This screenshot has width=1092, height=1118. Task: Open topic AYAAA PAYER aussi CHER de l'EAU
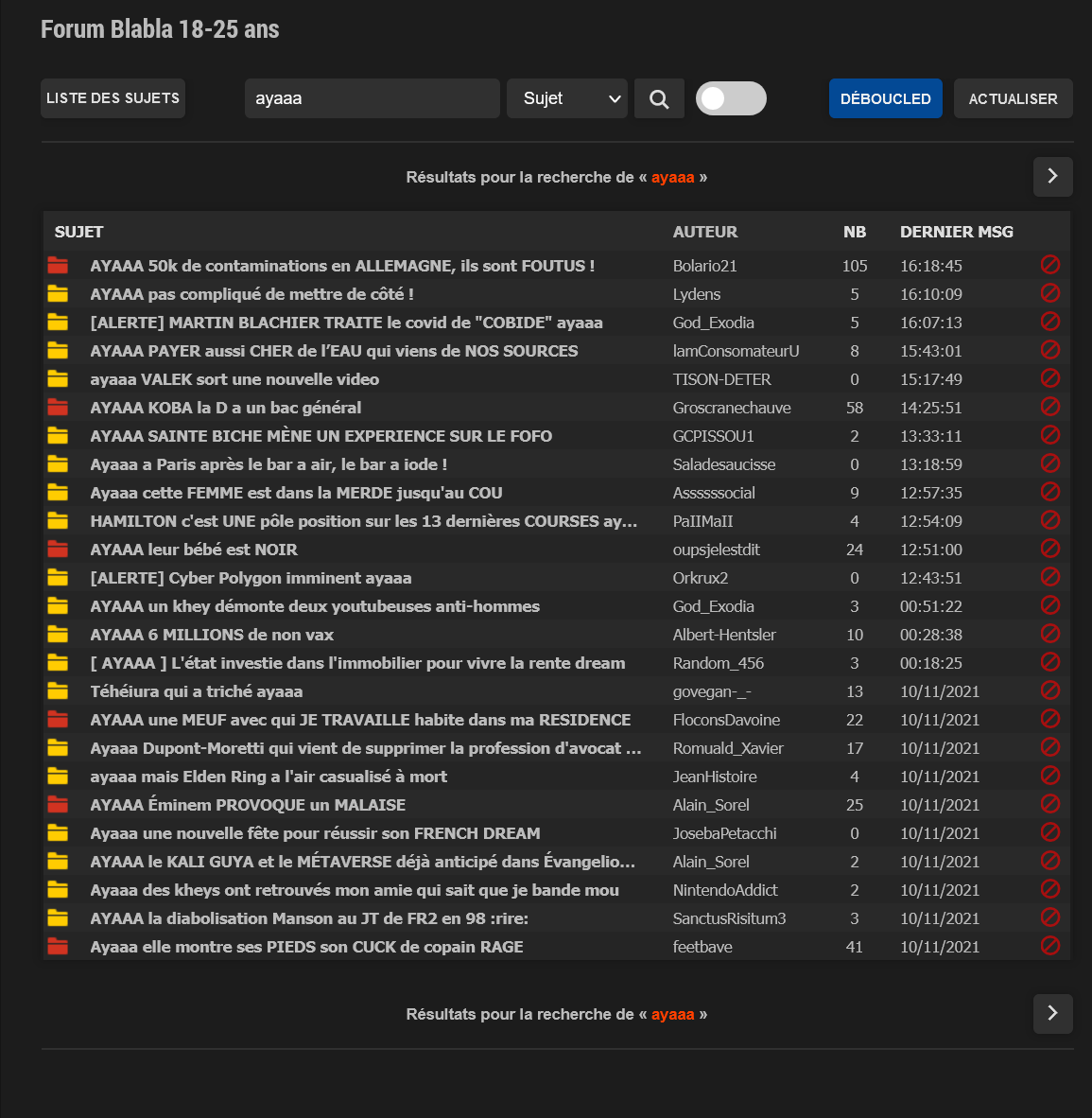click(334, 351)
